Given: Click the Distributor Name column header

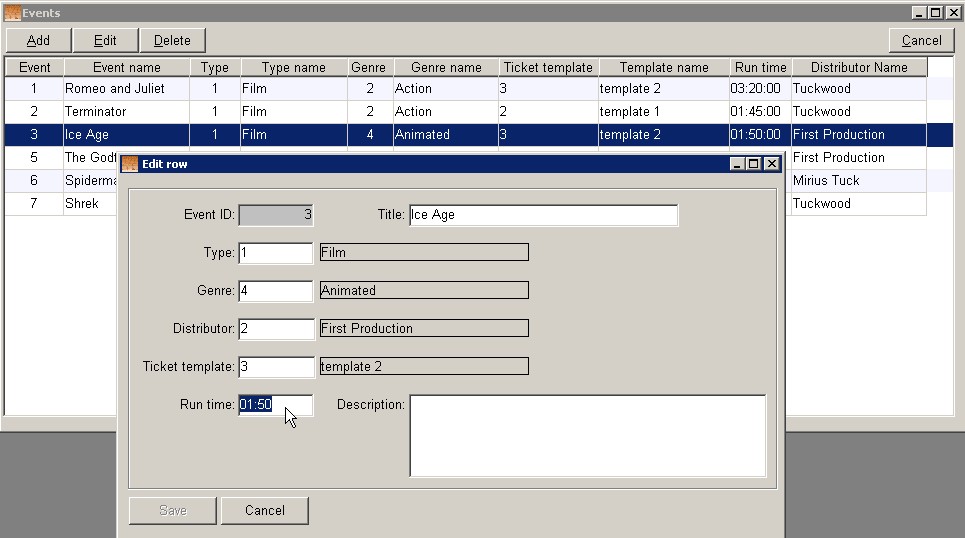Looking at the screenshot, I should (x=858, y=68).
